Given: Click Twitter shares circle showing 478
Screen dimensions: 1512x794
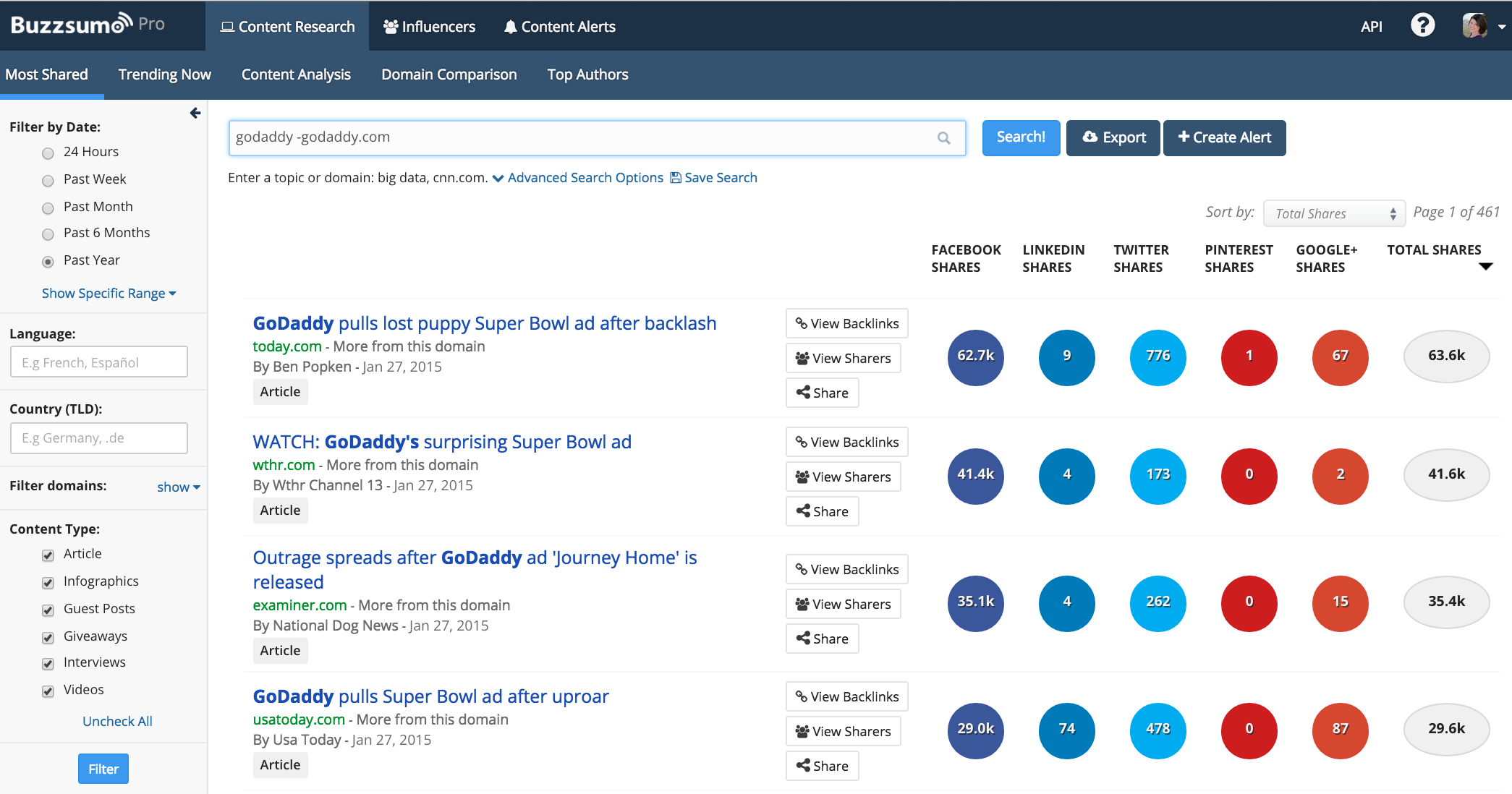Looking at the screenshot, I should tap(1158, 730).
